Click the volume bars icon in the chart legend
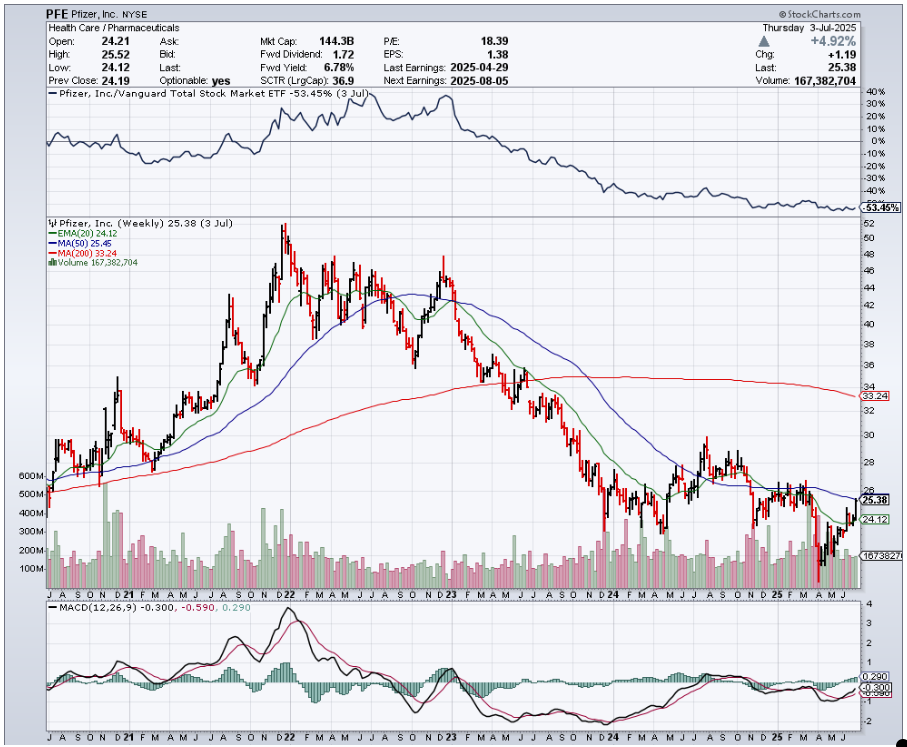Viewport: 907px width, 747px height. pos(53,263)
